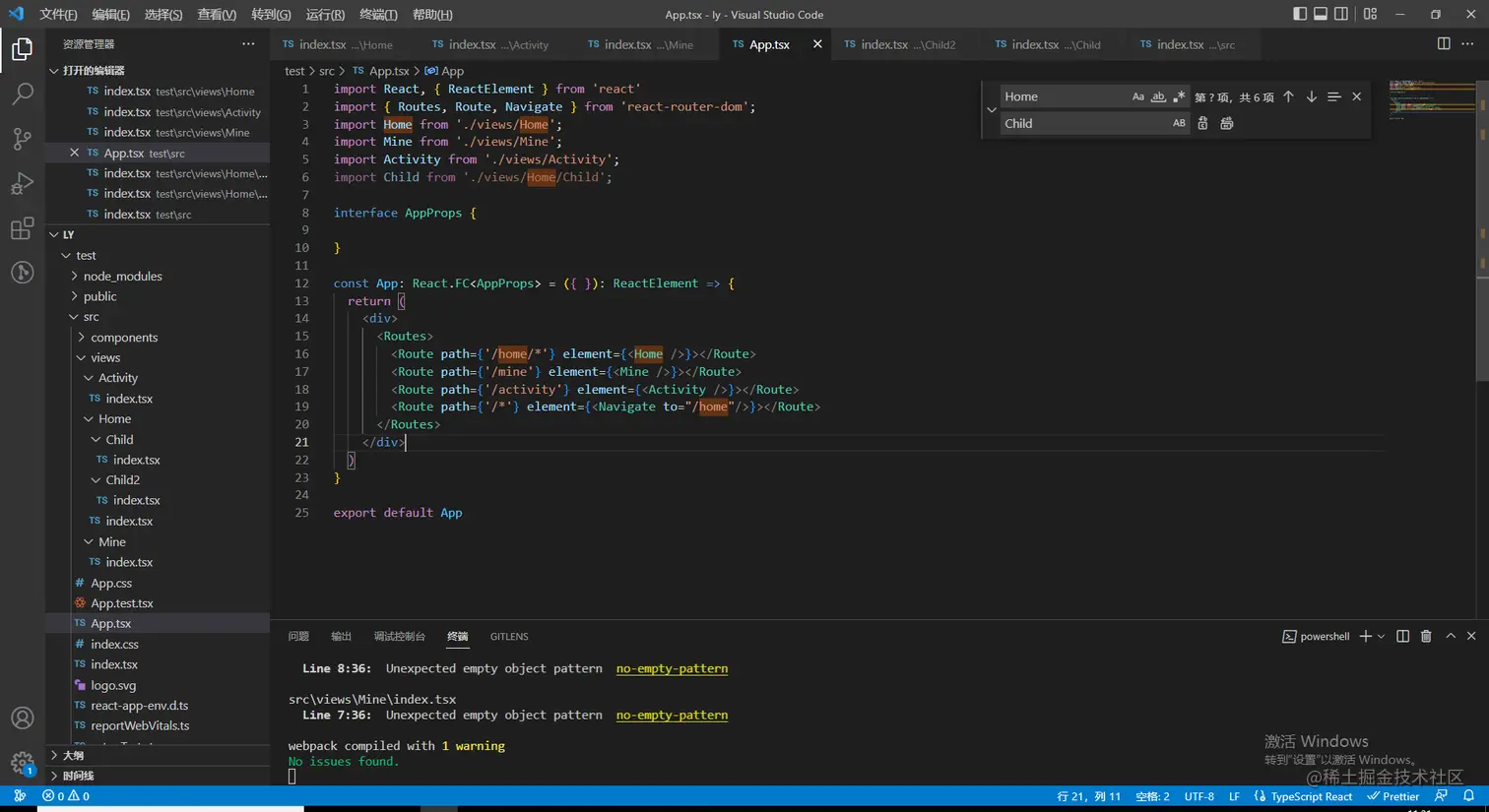
Task: Open Source Control view in activity bar
Action: point(22,139)
